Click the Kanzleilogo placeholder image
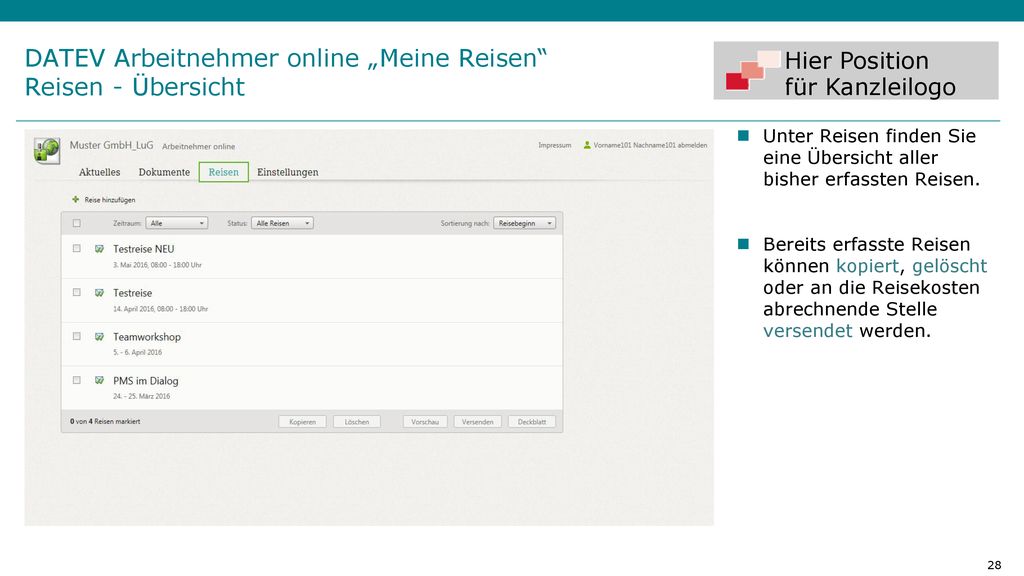1024x576 pixels. coord(856,71)
